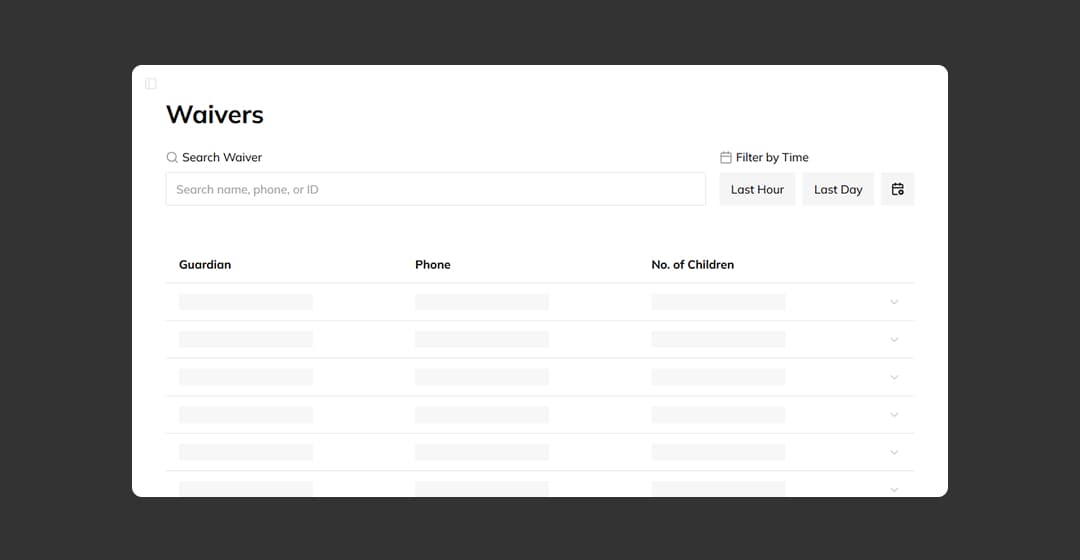
Task: Toggle the sidebar panel icon
Action: (x=151, y=84)
